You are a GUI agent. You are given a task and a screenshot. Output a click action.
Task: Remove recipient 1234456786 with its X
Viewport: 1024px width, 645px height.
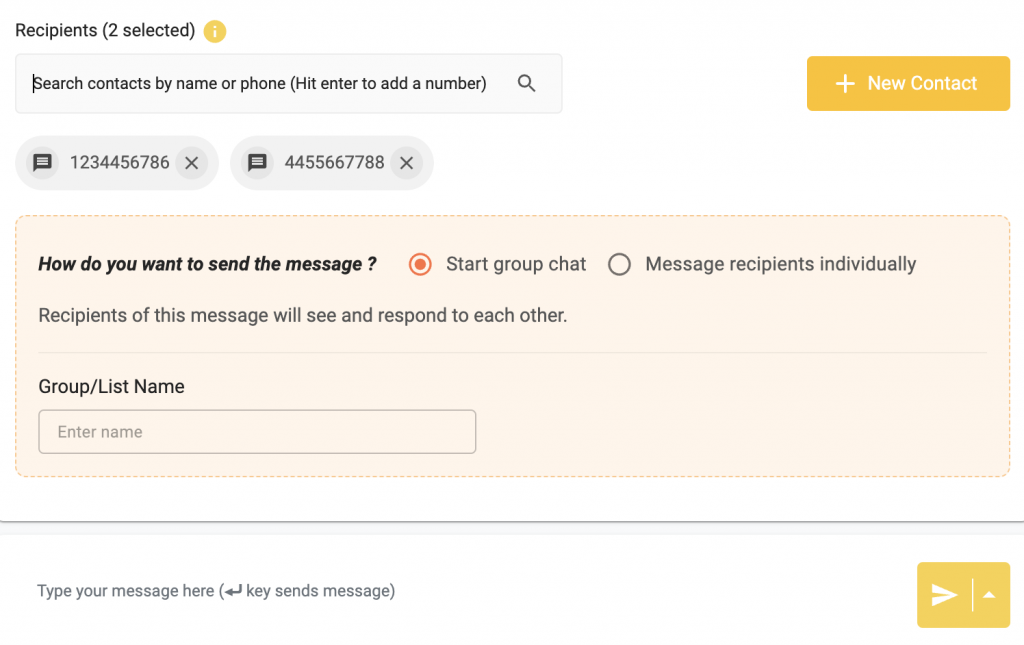pos(191,163)
